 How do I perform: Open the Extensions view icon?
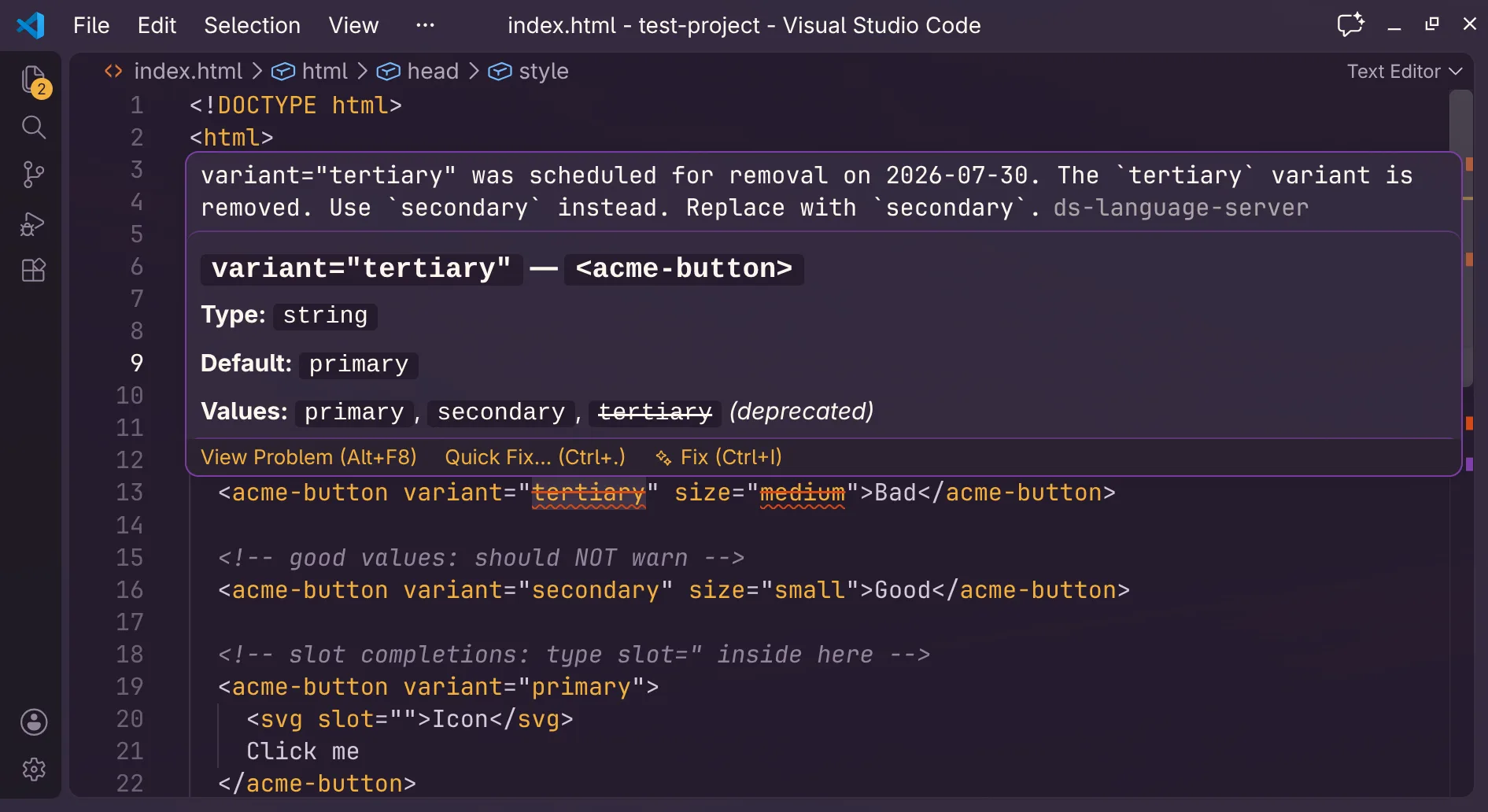34,271
